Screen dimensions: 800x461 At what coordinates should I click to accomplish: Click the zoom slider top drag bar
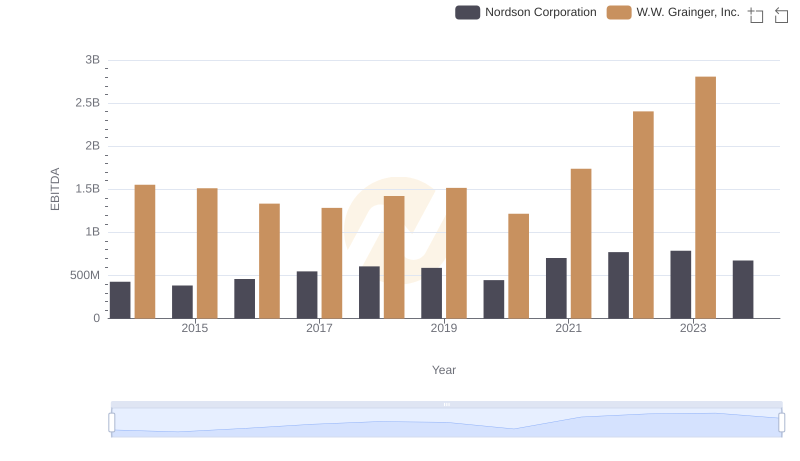[x=446, y=404]
